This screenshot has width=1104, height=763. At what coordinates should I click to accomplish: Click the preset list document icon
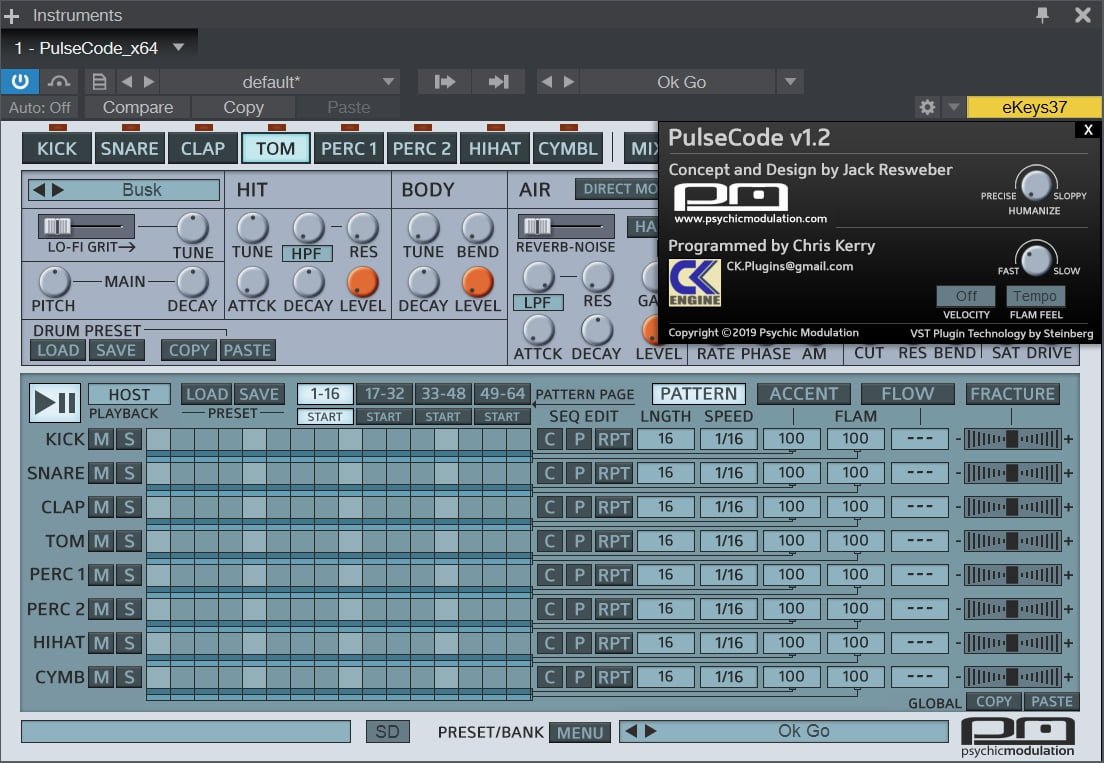coord(99,82)
